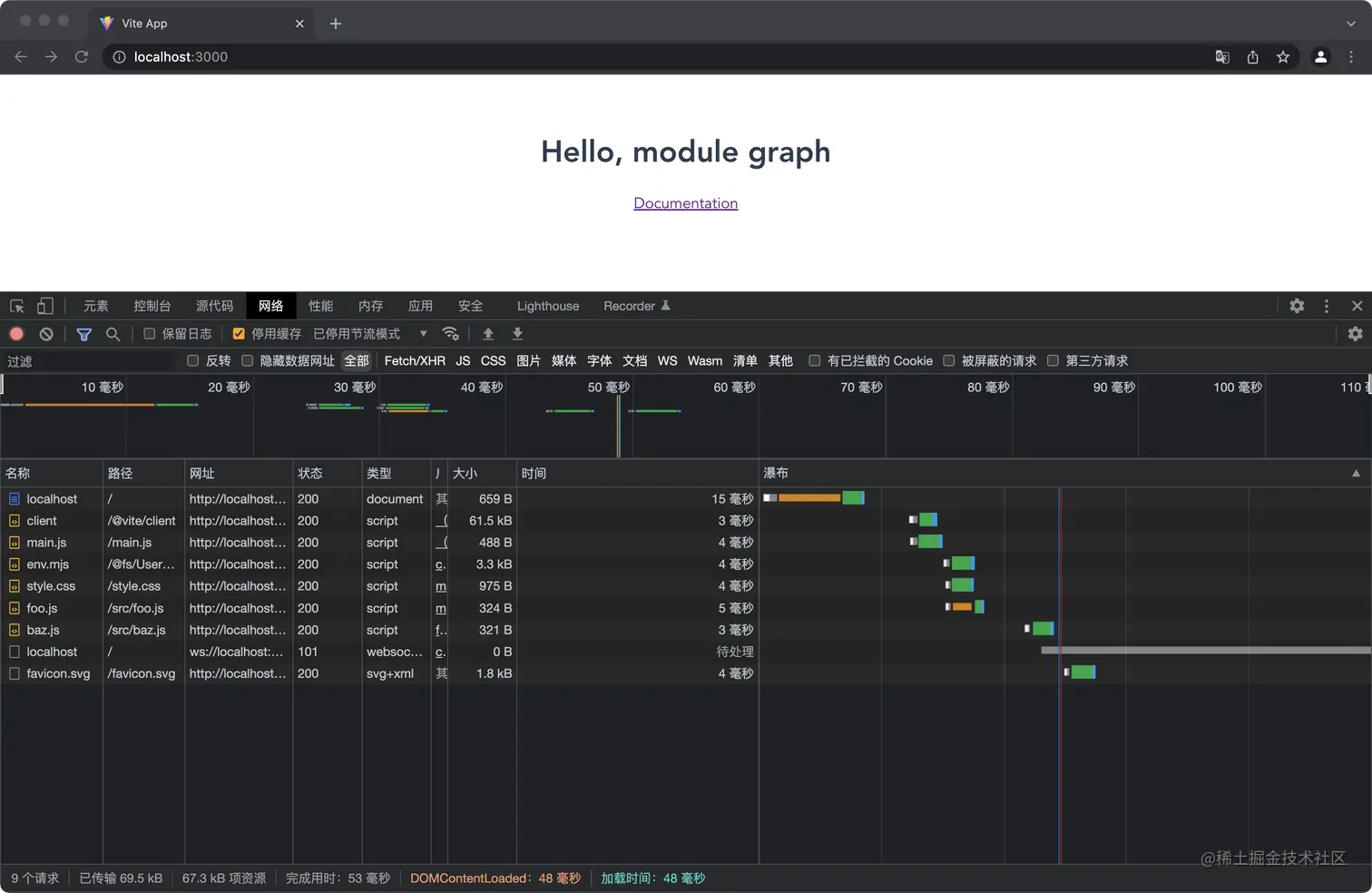The height and width of the screenshot is (893, 1372).
Task: Open DevTools settings gear in tab bar
Action: point(1297,306)
